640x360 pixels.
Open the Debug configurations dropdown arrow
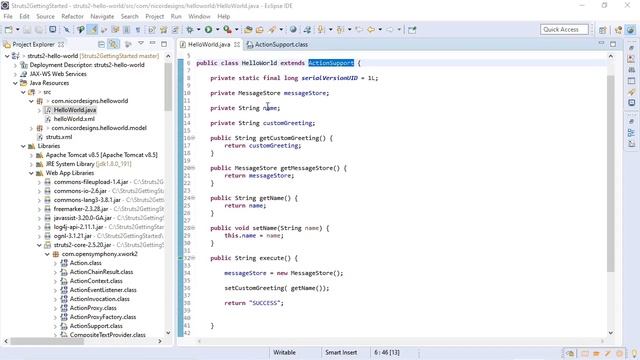pyautogui.click(x=198, y=29)
